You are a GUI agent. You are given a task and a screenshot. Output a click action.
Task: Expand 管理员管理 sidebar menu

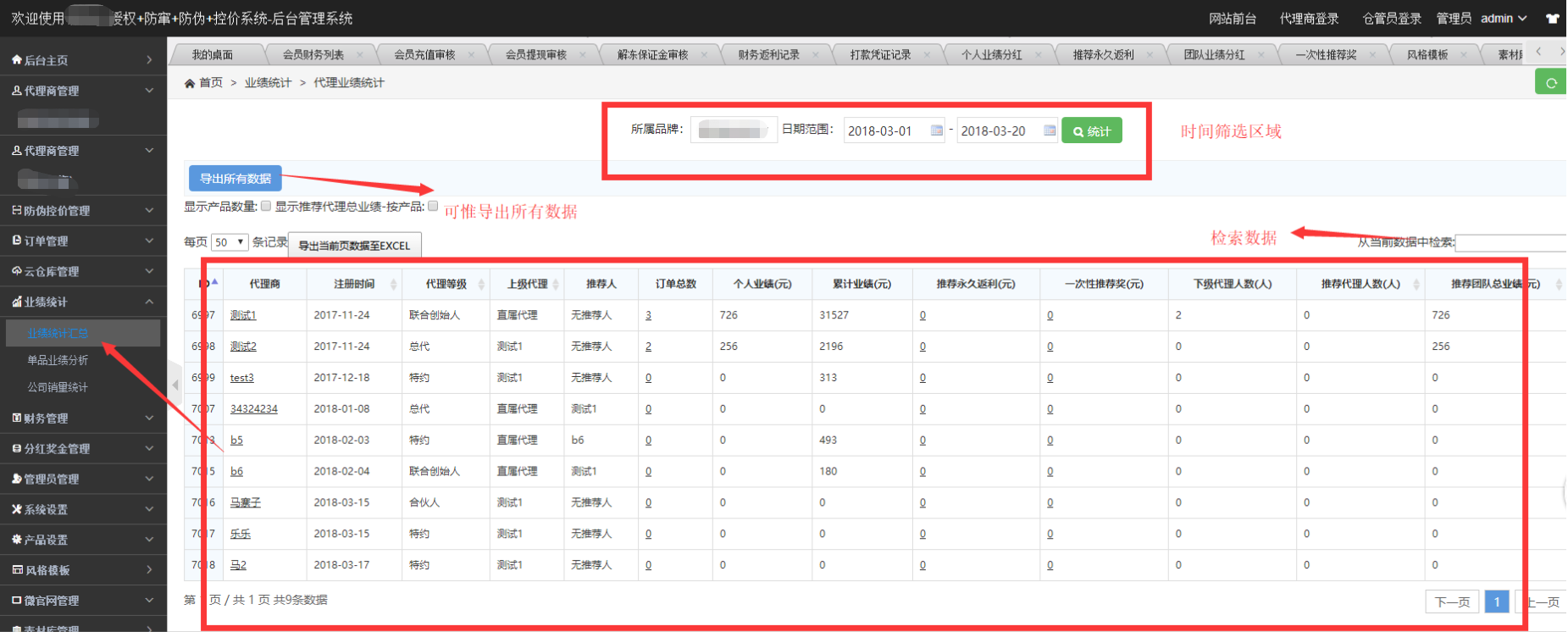pos(83,479)
